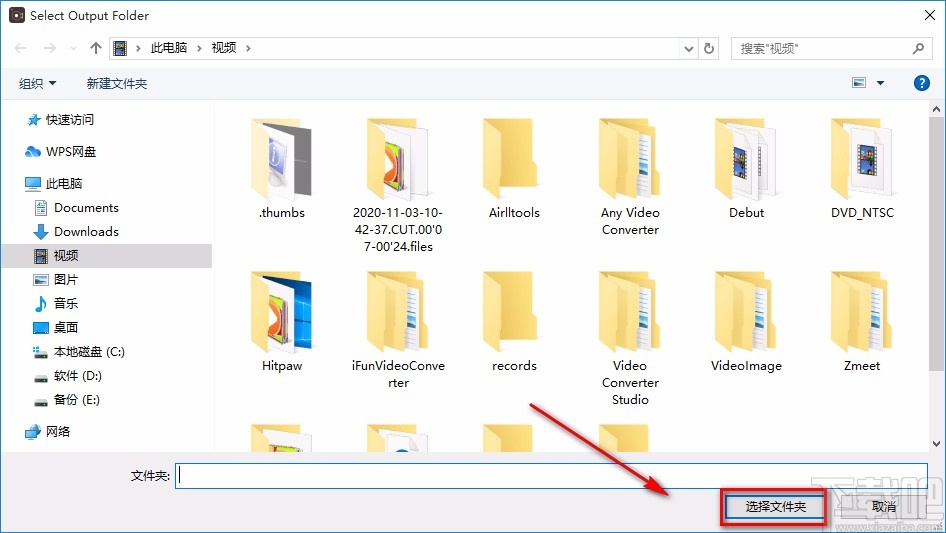This screenshot has height=533, width=946.
Task: Select 网络 in navigation pane
Action: (48, 431)
